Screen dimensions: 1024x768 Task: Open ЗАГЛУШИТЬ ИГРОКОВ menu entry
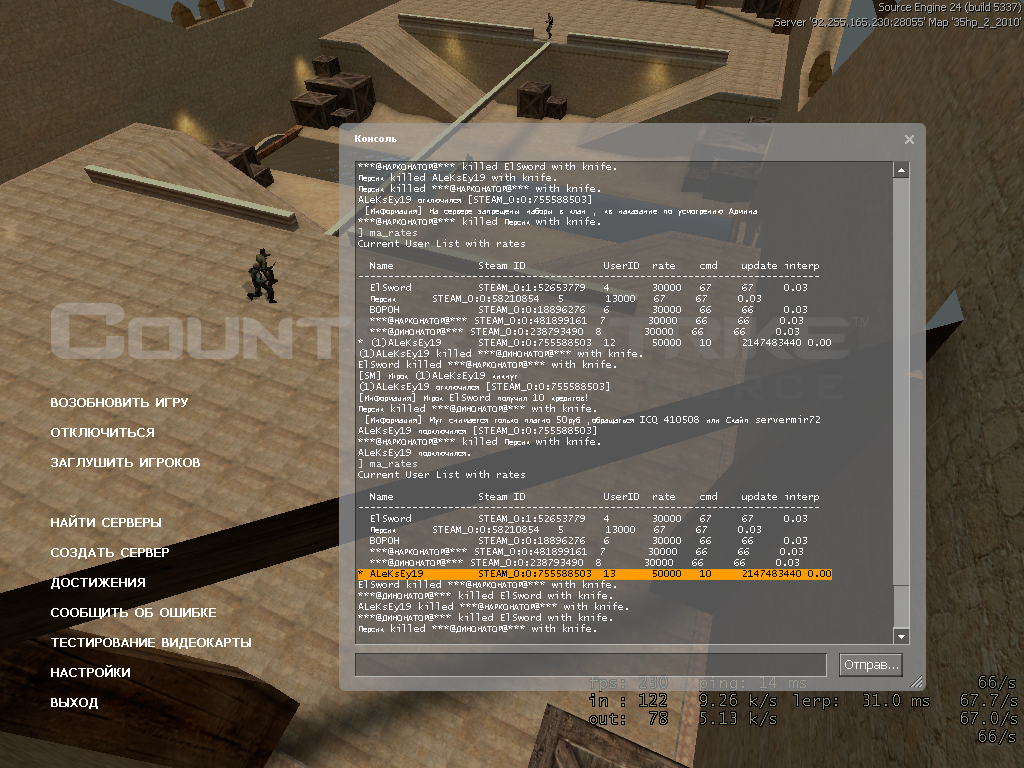click(x=125, y=462)
